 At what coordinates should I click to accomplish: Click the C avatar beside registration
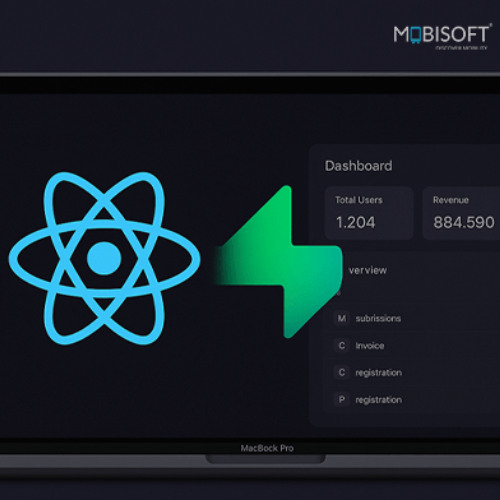point(342,372)
